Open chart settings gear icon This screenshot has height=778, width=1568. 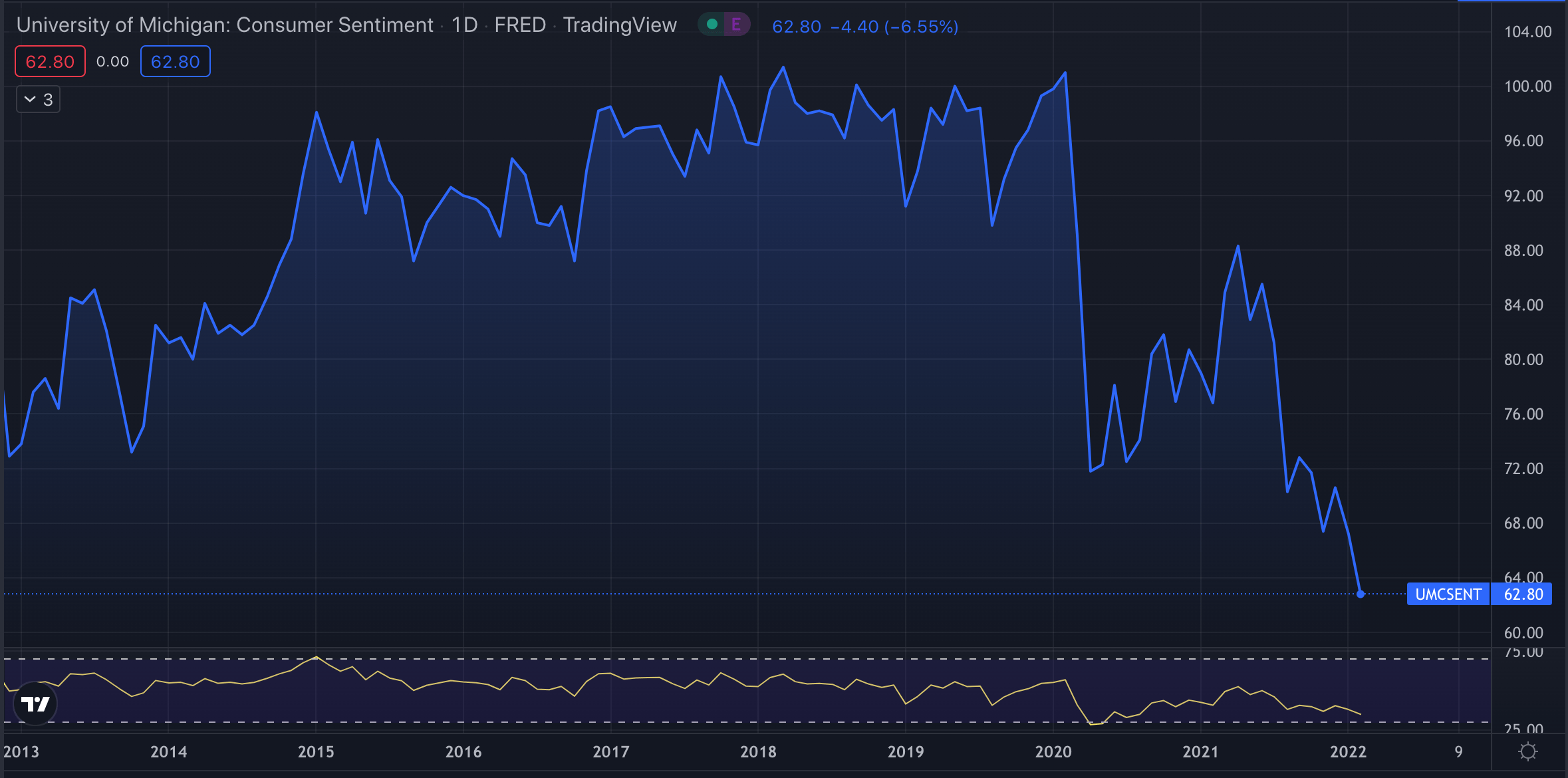coord(1528,751)
